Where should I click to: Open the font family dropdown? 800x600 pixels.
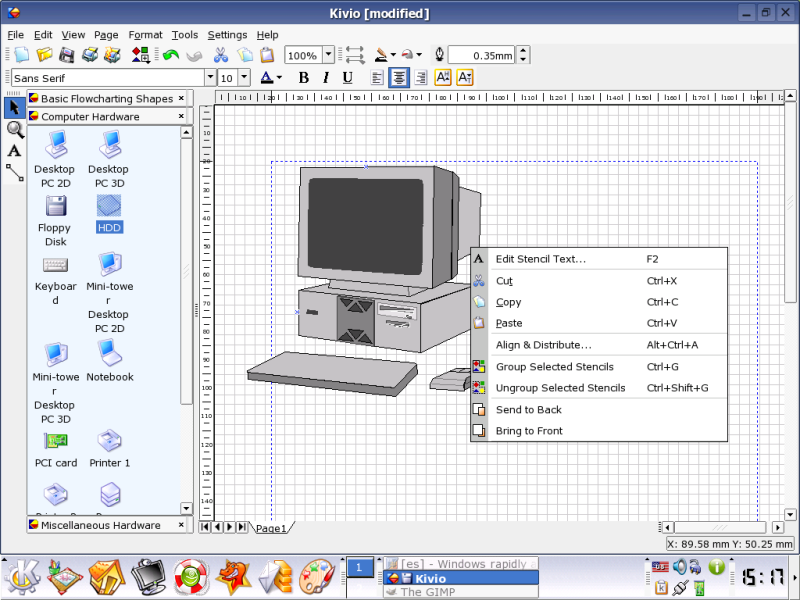(210, 78)
